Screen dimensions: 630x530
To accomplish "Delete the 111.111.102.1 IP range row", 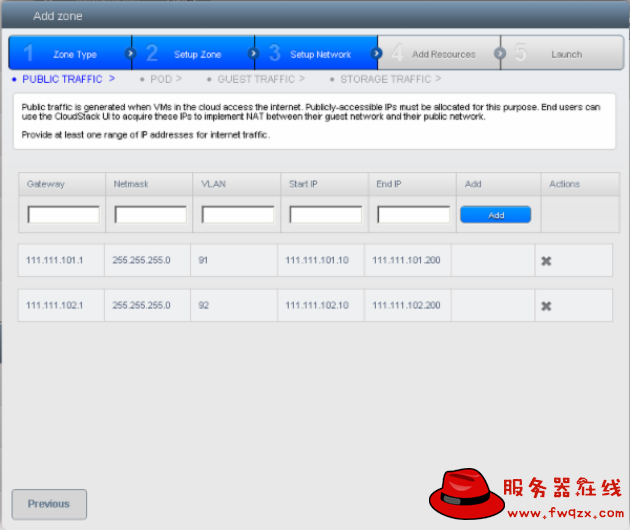I will 546,306.
